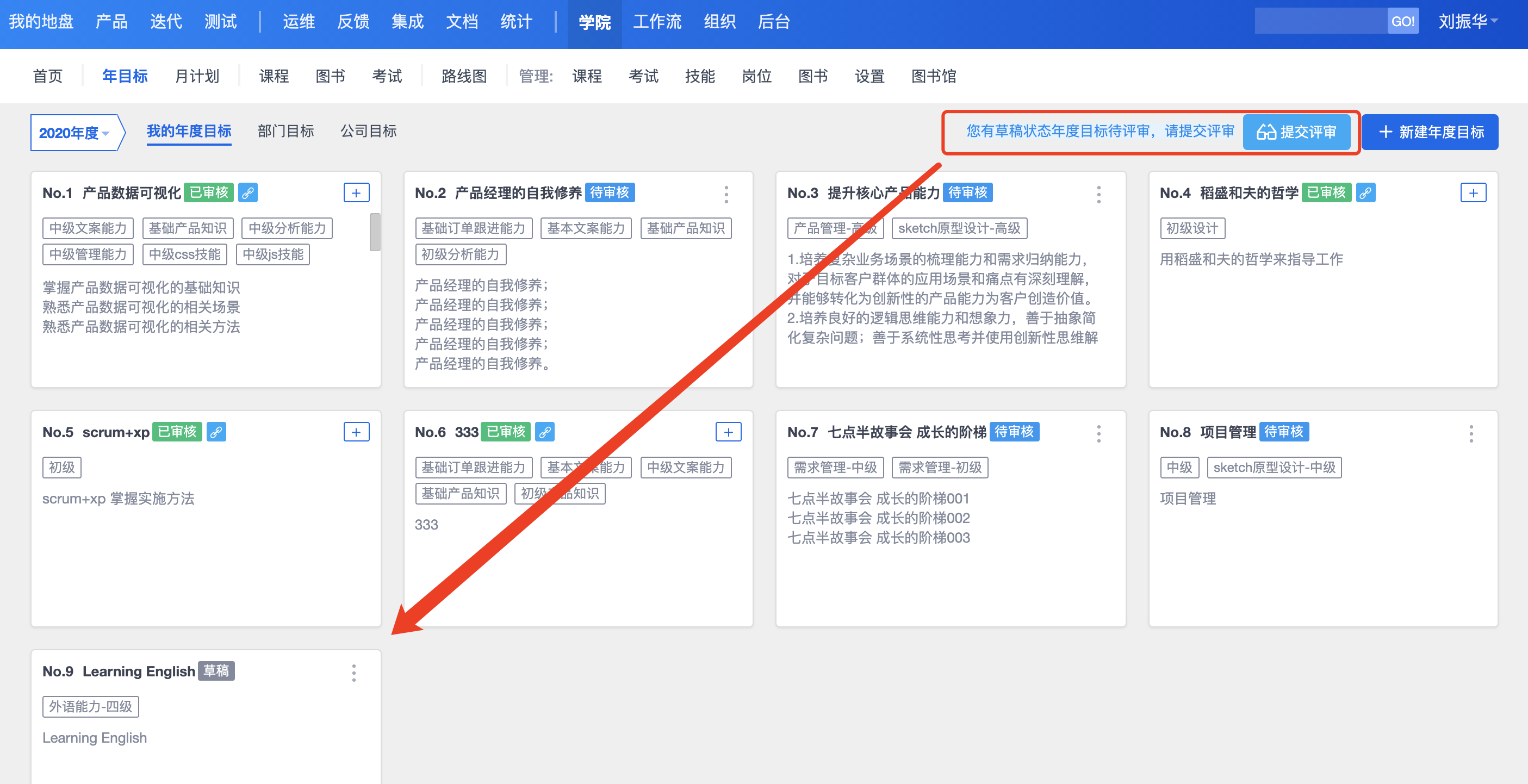Click the 草稿 status badge on No.9
This screenshot has width=1528, height=784.
click(x=216, y=671)
